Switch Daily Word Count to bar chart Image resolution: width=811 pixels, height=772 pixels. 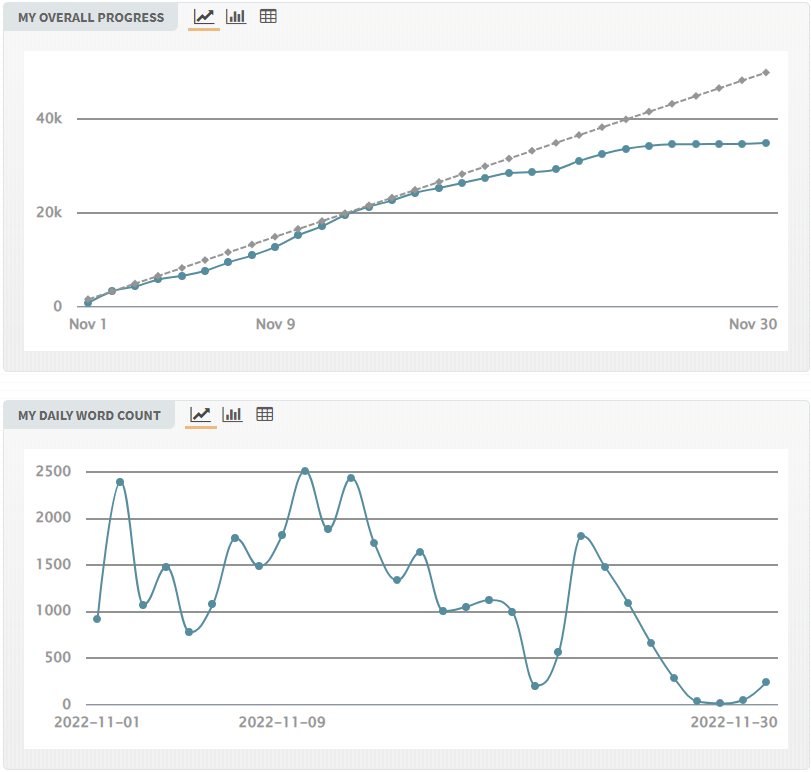232,415
